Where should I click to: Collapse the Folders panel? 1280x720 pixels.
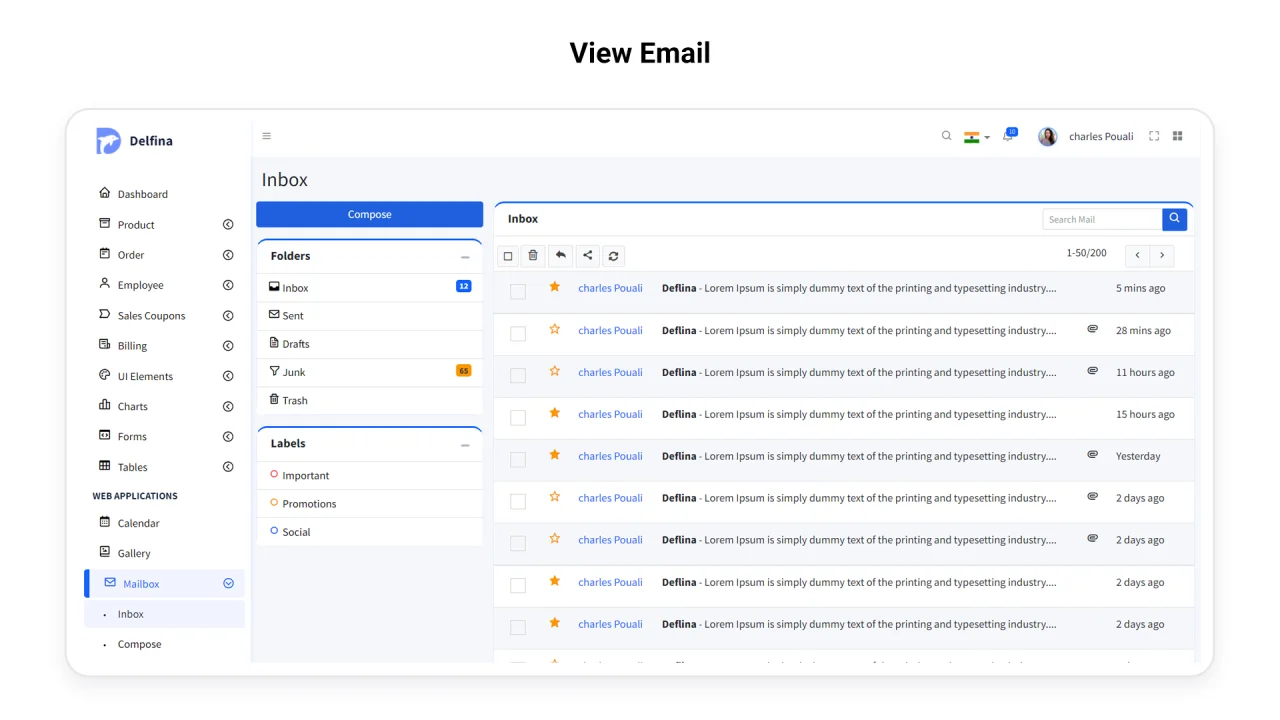(x=465, y=257)
